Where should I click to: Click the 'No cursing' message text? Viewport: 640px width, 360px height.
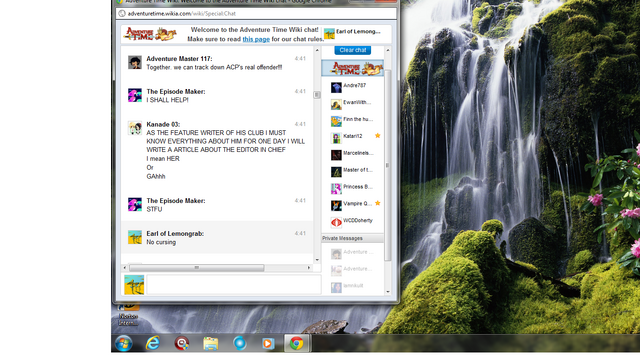(161, 242)
